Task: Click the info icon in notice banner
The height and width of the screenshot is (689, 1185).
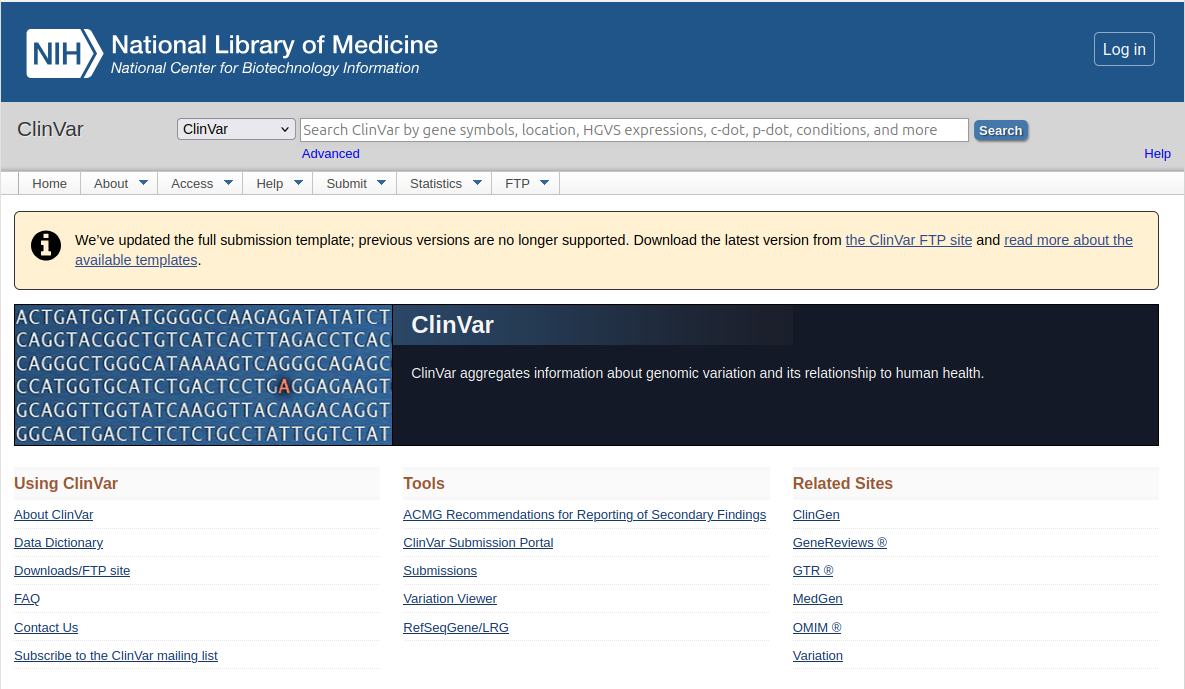Action: pyautogui.click(x=46, y=245)
